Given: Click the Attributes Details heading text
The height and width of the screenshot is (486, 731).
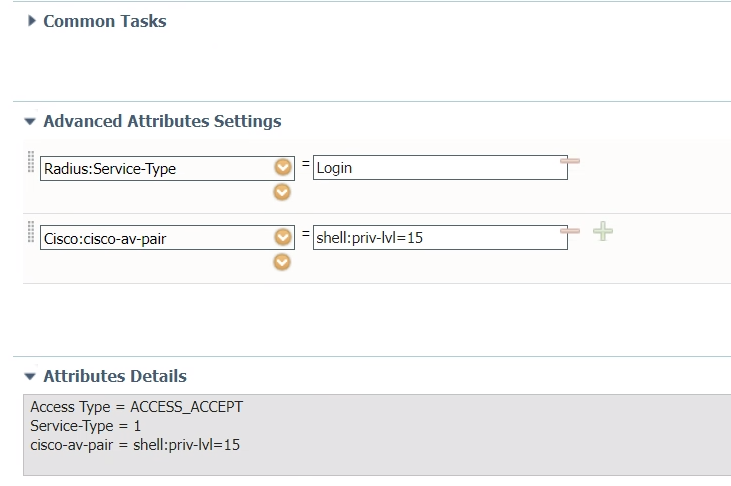Looking at the screenshot, I should point(115,377).
